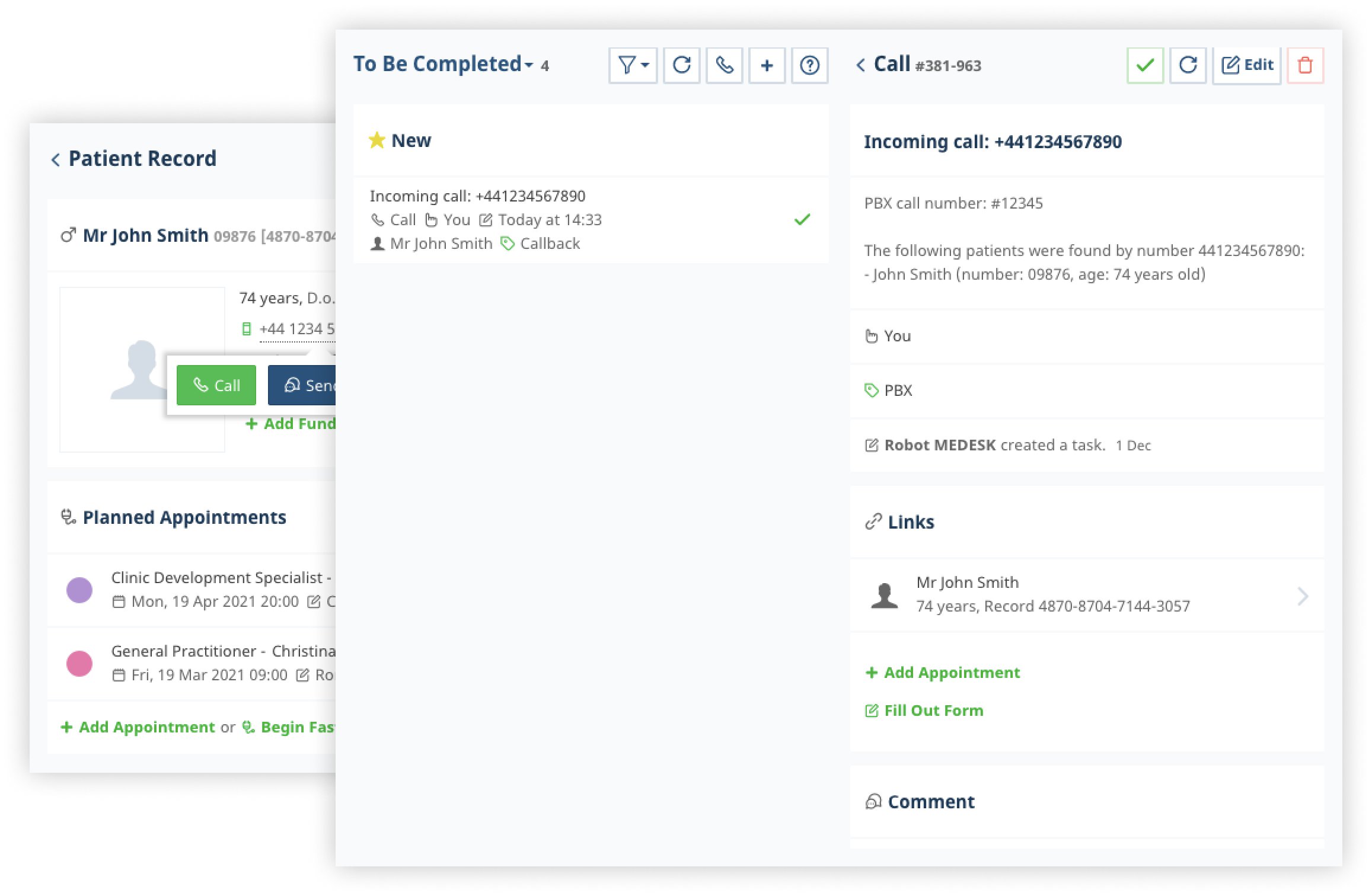
Task: Reload the call details with refresh icon
Action: pyautogui.click(x=1188, y=65)
